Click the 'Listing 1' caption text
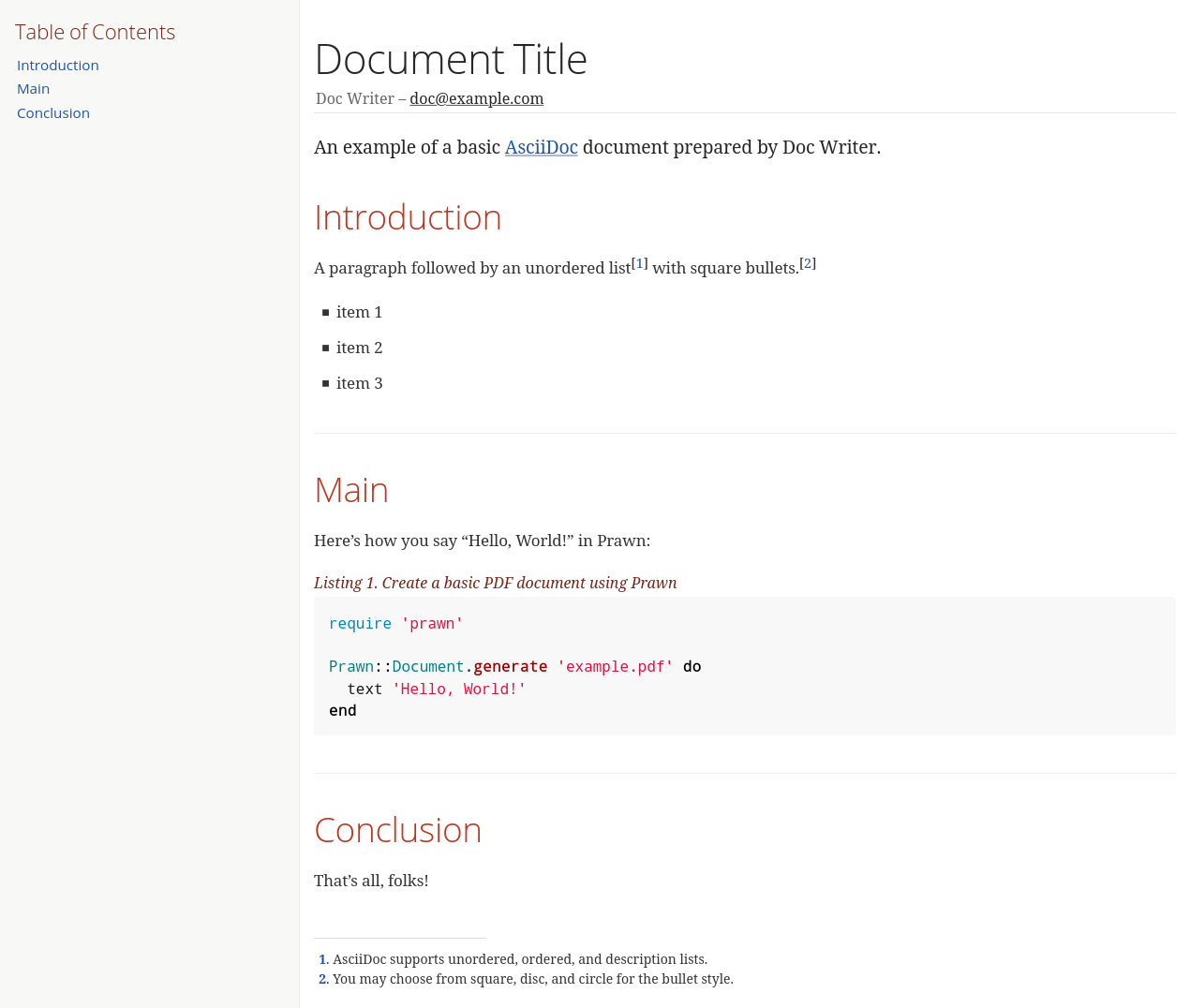Screen dimensions: 1190x1008 click(495, 583)
